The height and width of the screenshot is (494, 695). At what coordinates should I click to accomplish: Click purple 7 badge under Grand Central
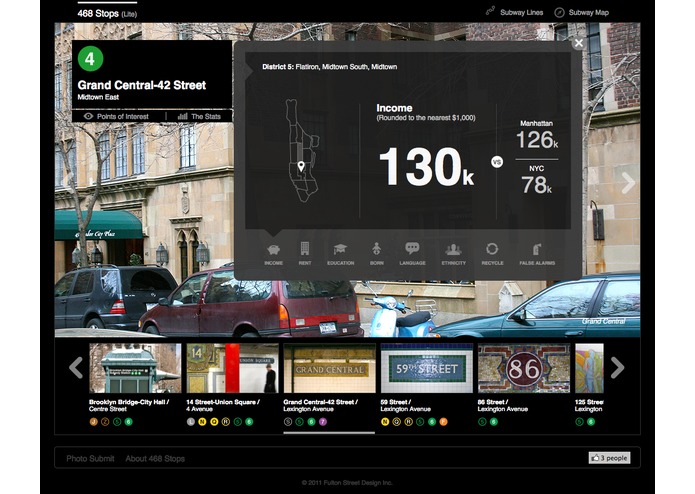pyautogui.click(x=323, y=422)
